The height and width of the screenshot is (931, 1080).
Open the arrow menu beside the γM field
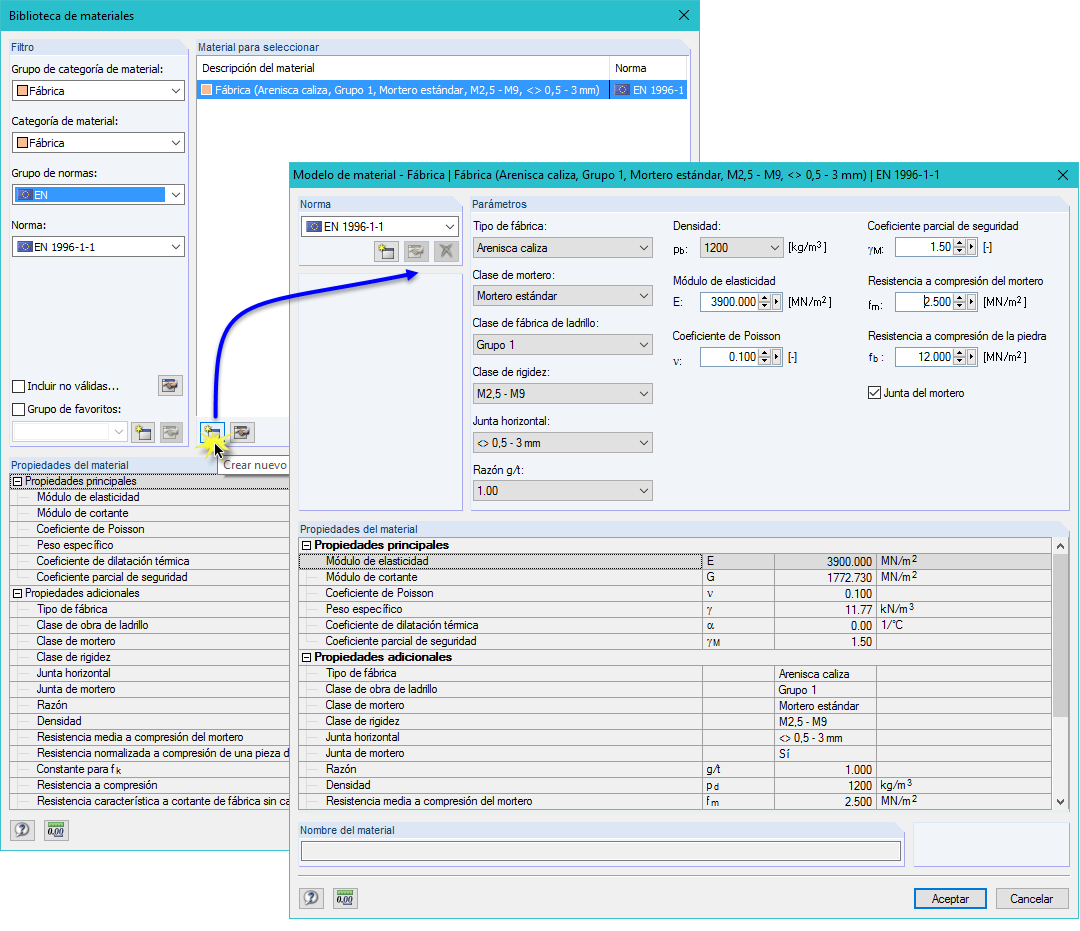972,247
